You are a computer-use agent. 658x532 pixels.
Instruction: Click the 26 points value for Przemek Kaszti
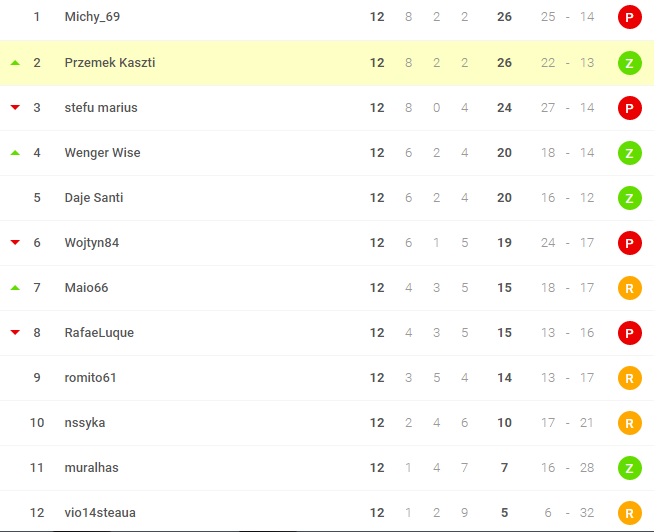pos(504,62)
